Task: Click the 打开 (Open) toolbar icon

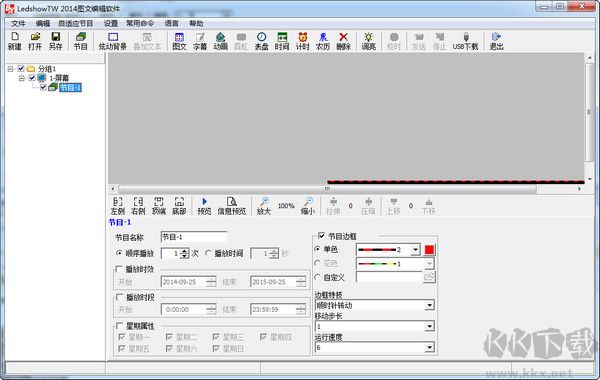Action: coord(35,41)
